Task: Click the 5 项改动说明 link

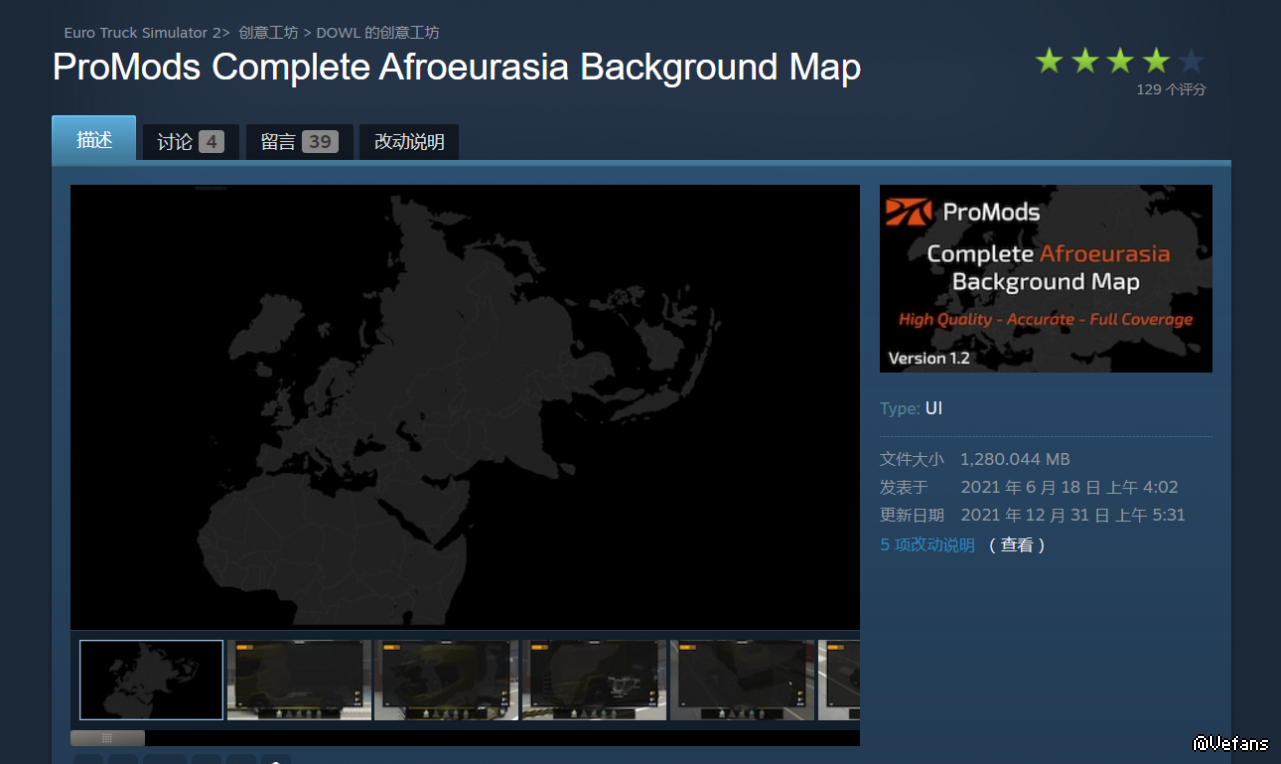Action: point(927,545)
